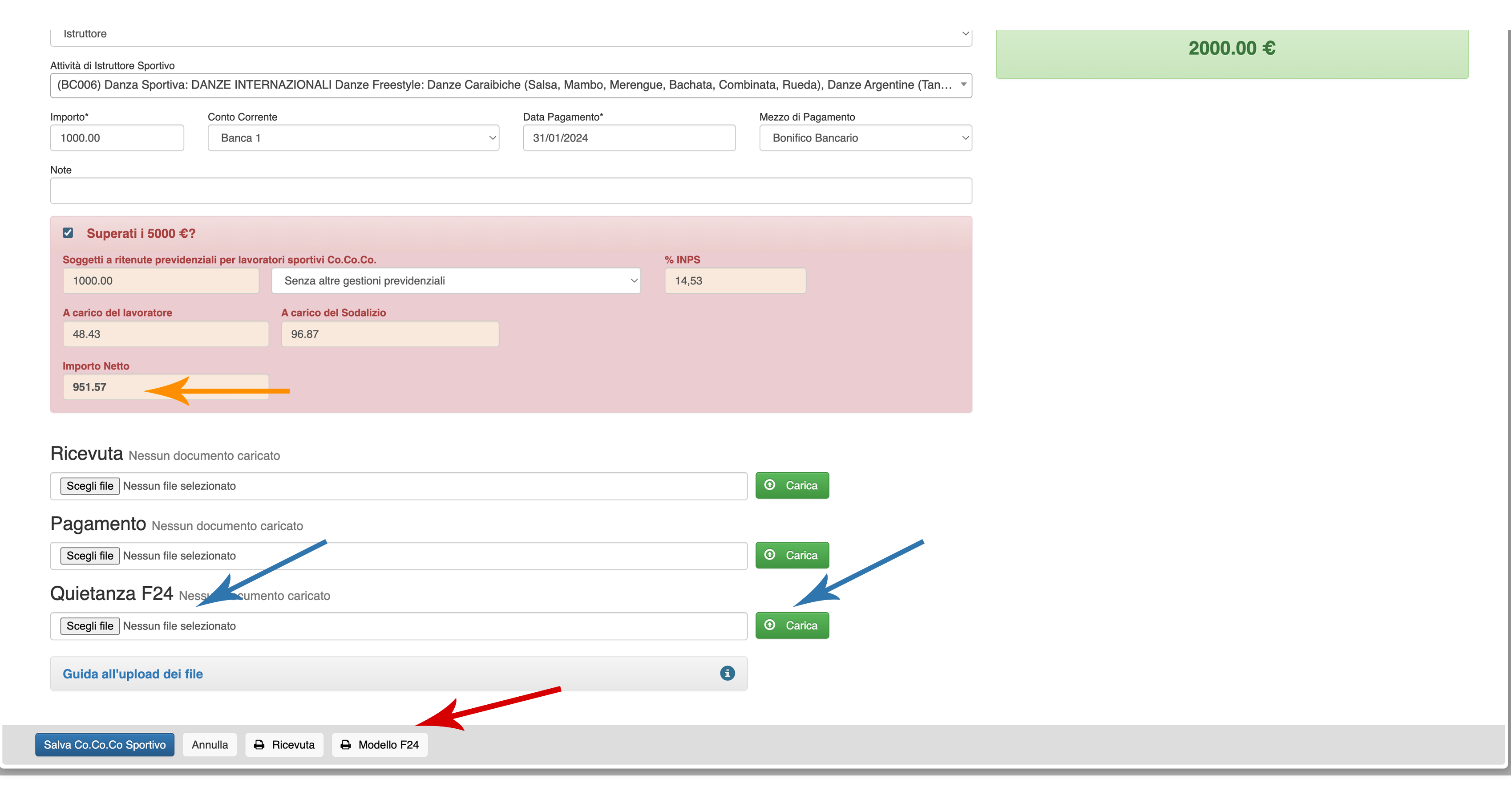This screenshot has height=812, width=1512.
Task: Click Salva Co.Co.Co Sportivo button
Action: click(x=105, y=744)
